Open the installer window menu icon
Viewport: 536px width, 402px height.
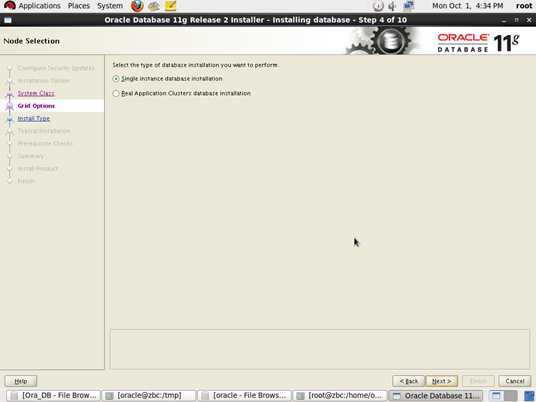(8, 20)
